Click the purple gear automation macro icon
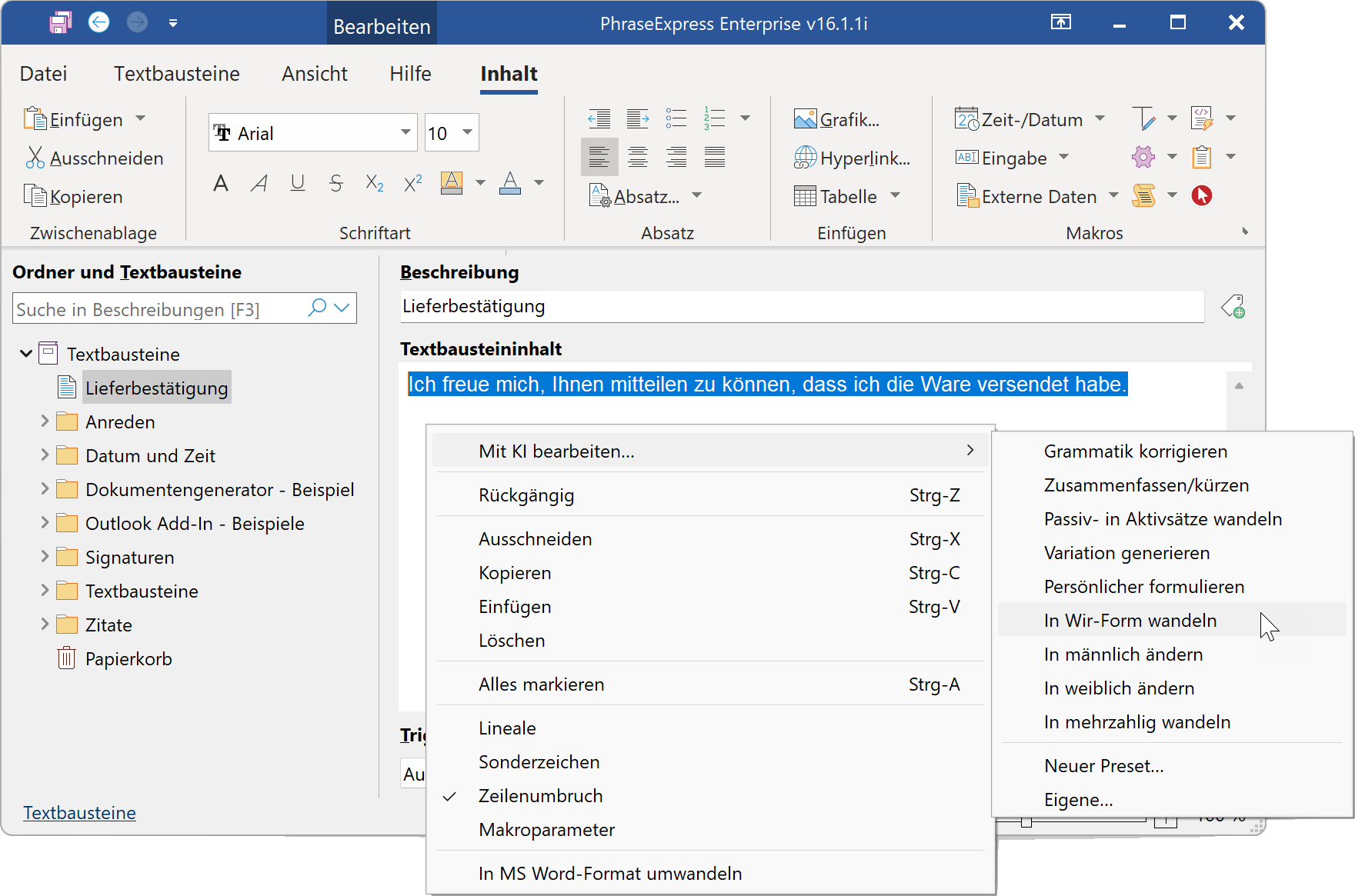The image size is (1355, 896). point(1143,157)
